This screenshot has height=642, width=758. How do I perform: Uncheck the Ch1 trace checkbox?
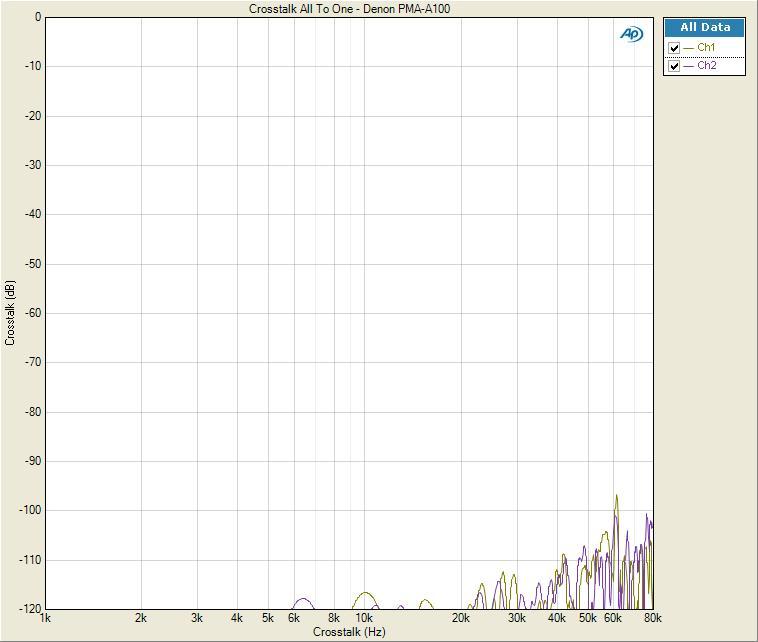tap(675, 48)
